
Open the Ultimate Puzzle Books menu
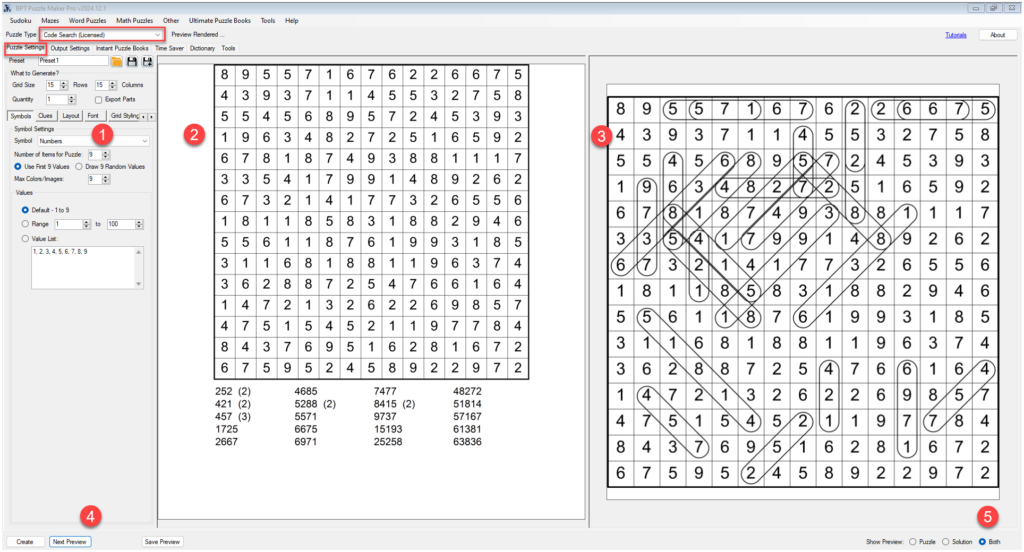coord(219,20)
